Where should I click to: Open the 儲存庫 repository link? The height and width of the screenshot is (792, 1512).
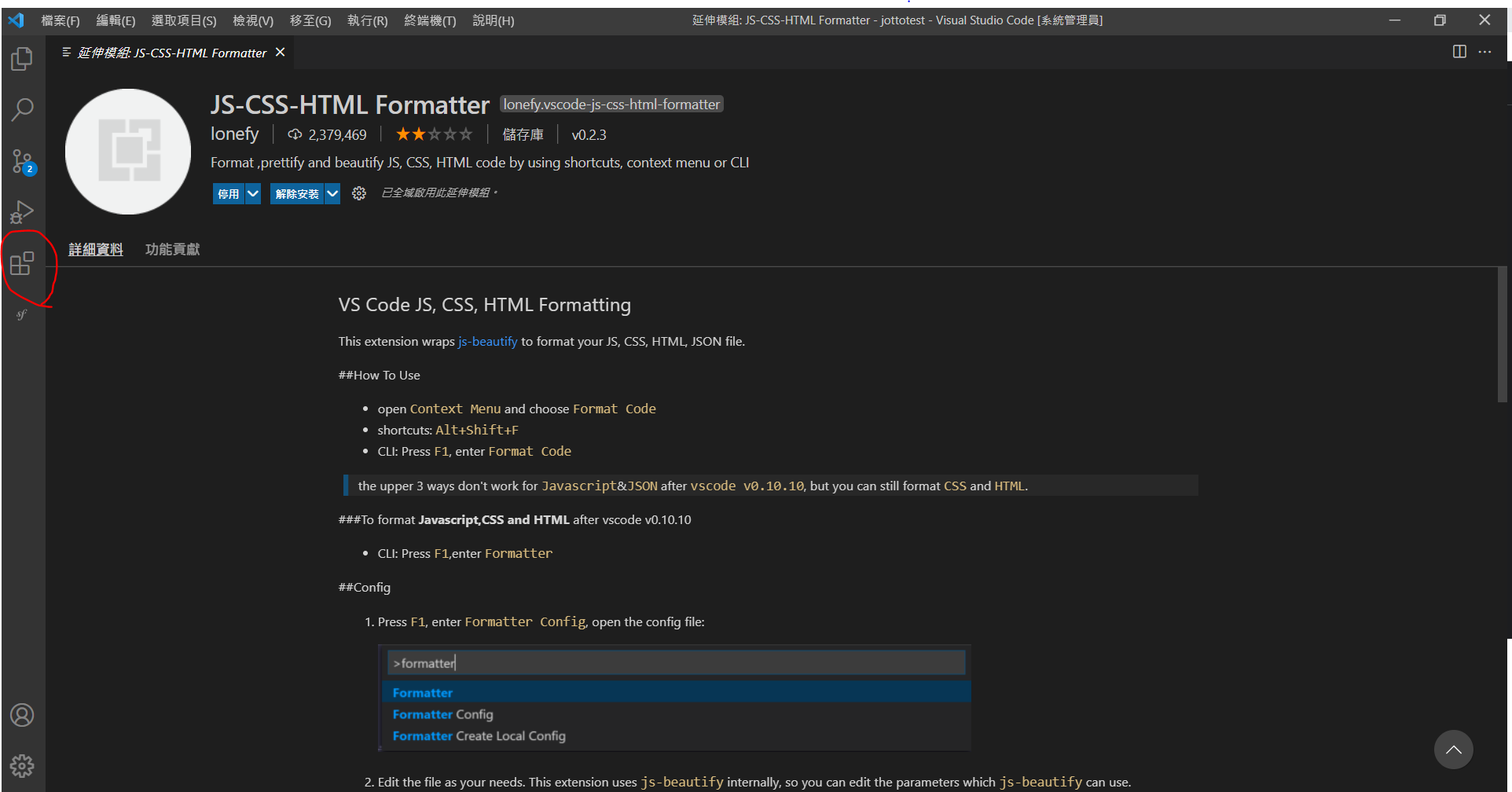click(x=523, y=134)
